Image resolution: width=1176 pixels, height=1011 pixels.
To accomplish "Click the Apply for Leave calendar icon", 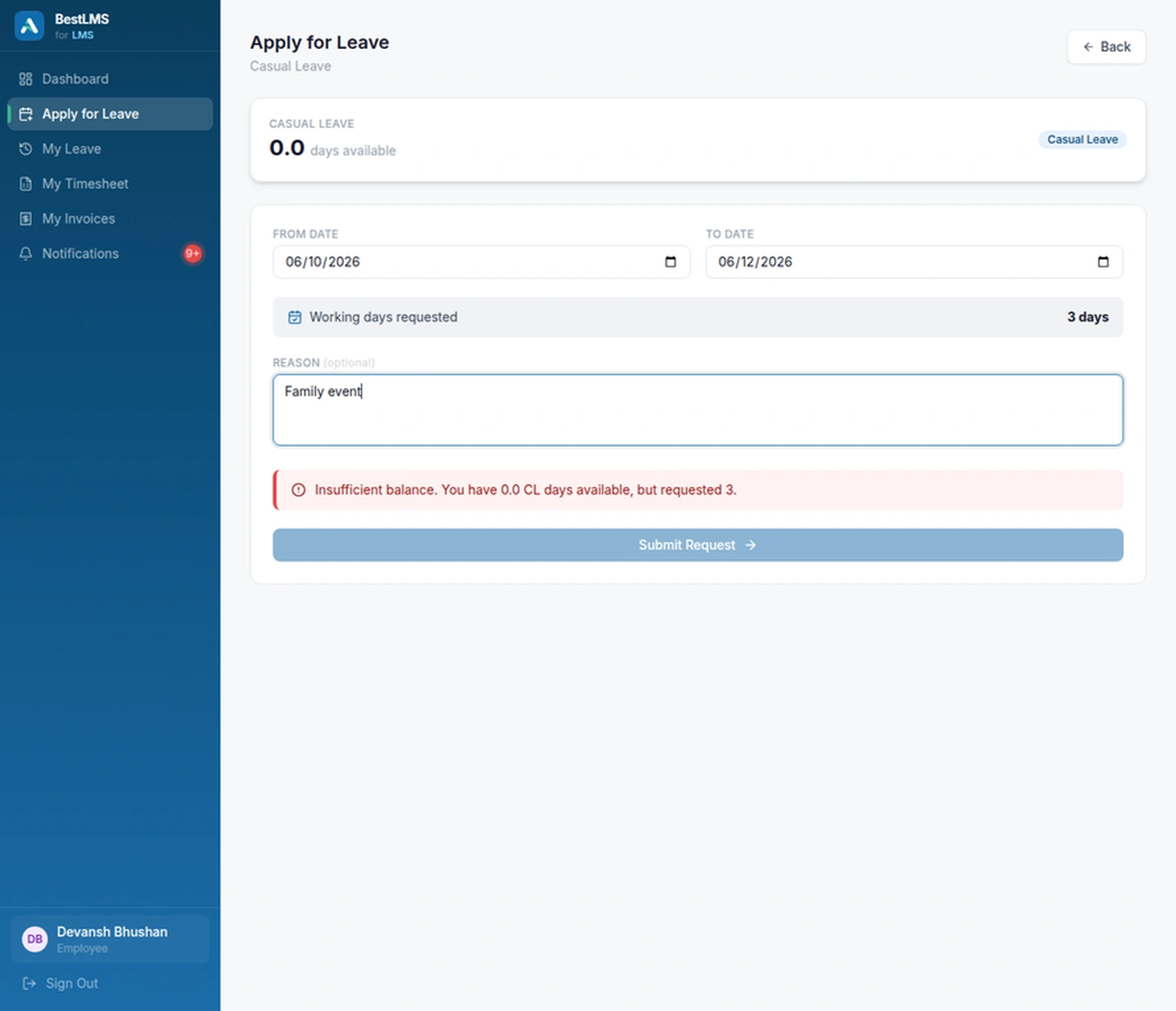I will click(26, 114).
